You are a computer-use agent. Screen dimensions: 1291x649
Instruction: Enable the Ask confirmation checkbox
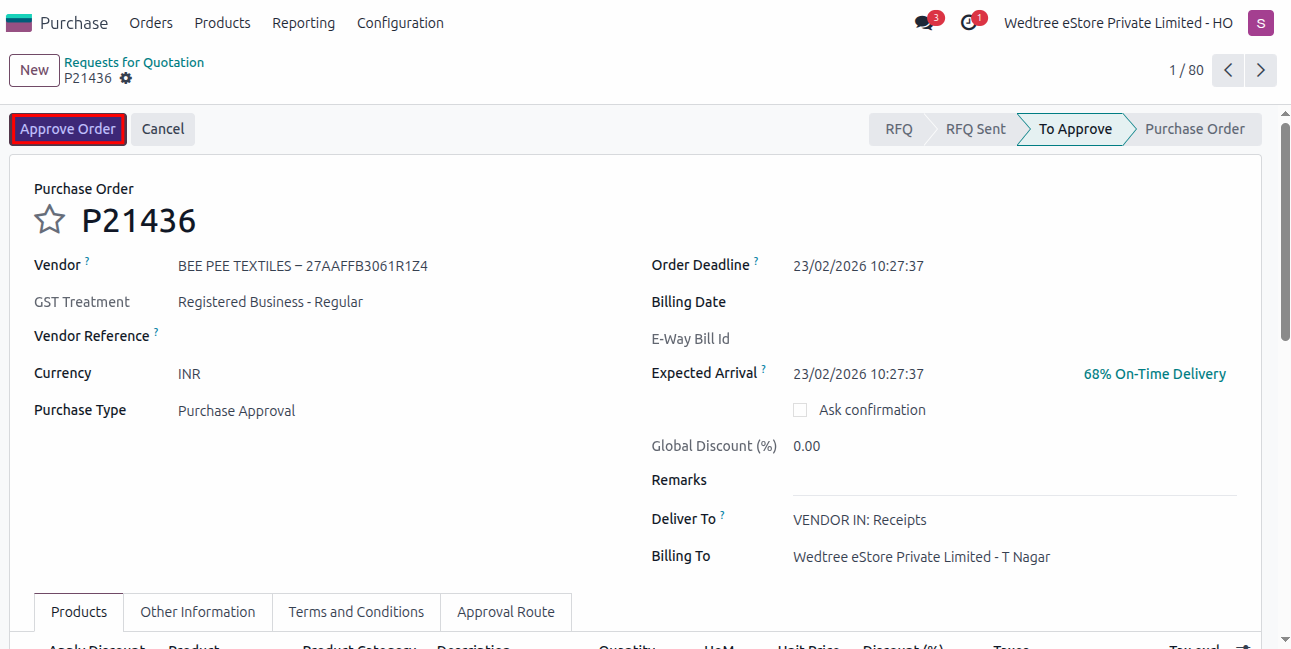click(800, 410)
